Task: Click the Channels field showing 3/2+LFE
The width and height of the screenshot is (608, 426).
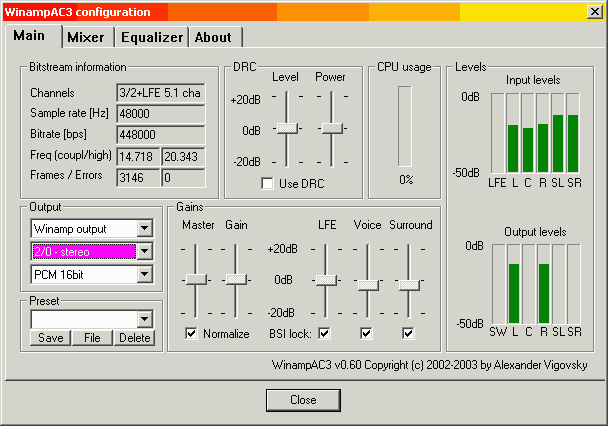Action: tap(161, 93)
